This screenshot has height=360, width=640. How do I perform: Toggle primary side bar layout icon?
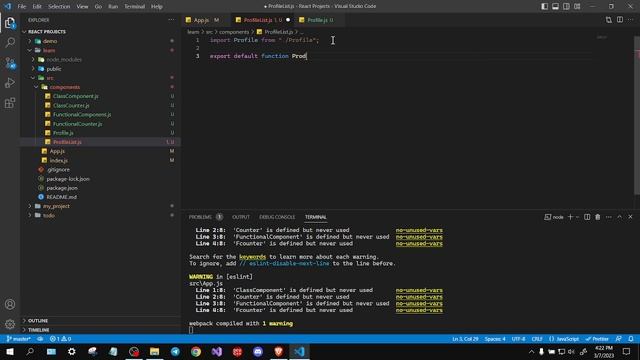pyautogui.click(x=544, y=7)
